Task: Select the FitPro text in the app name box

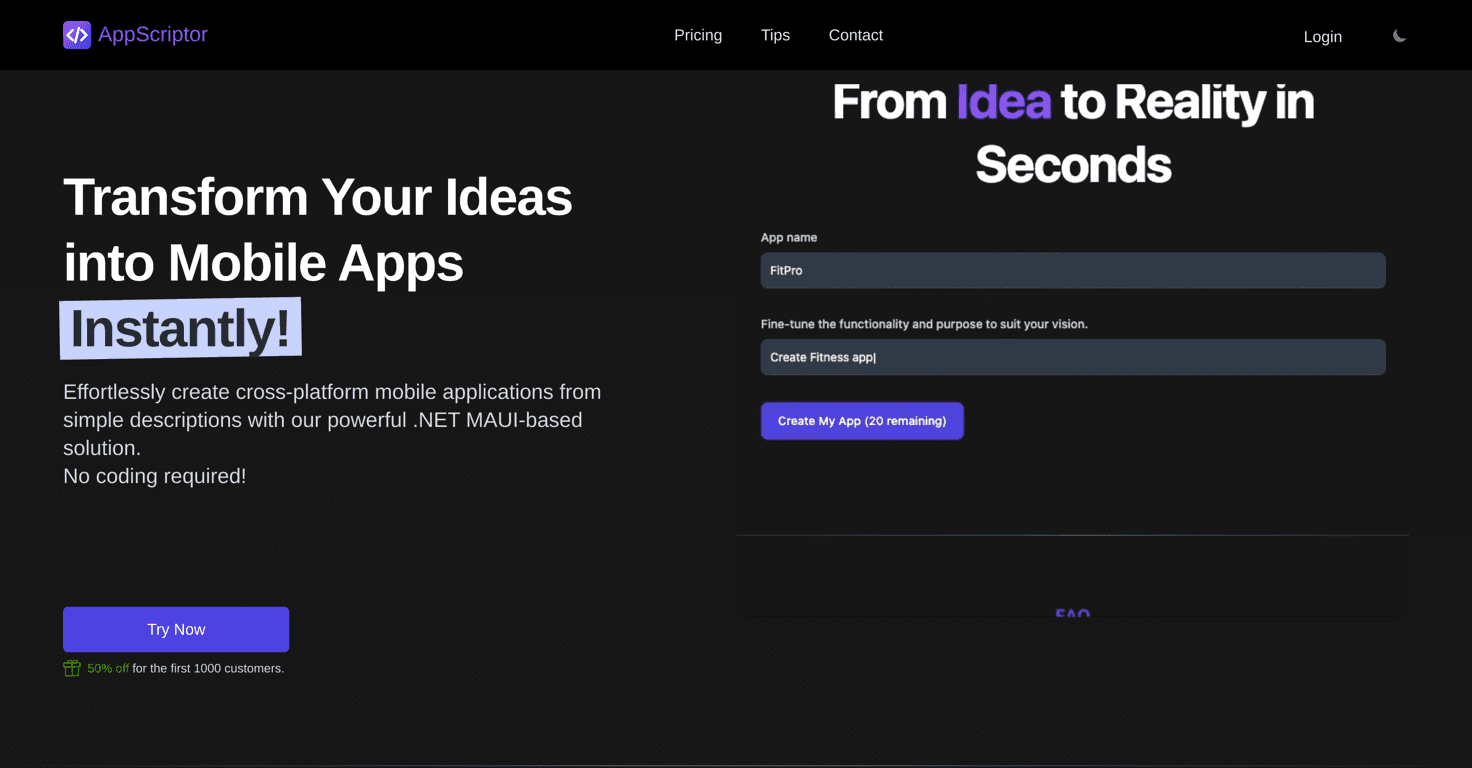Action: tap(786, 270)
